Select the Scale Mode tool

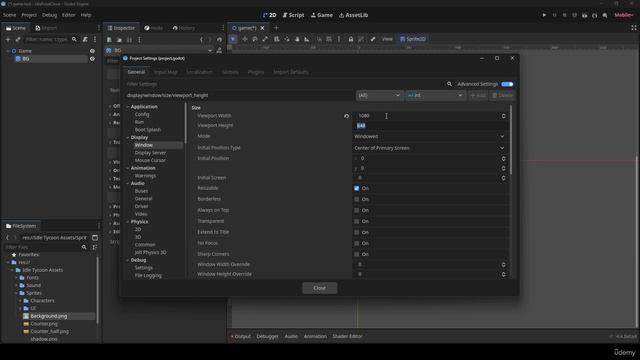pos(265,39)
